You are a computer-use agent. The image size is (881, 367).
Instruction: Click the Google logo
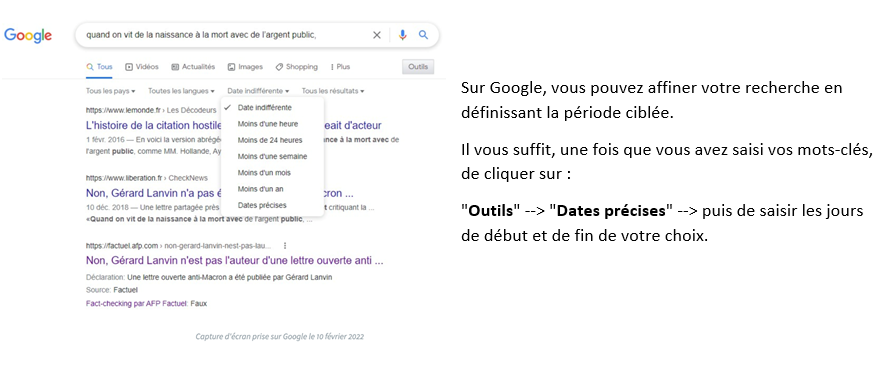point(28,35)
